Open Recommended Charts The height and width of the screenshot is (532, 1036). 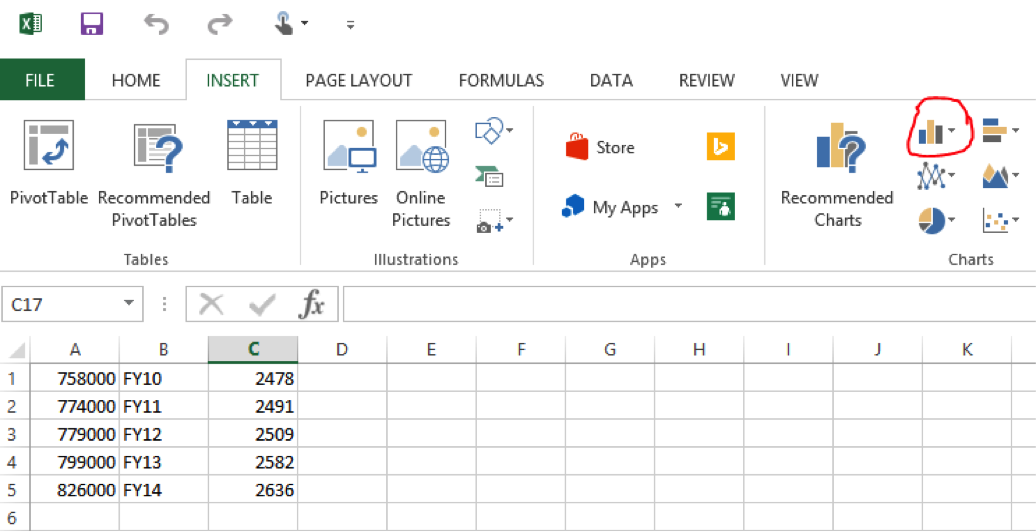(837, 150)
